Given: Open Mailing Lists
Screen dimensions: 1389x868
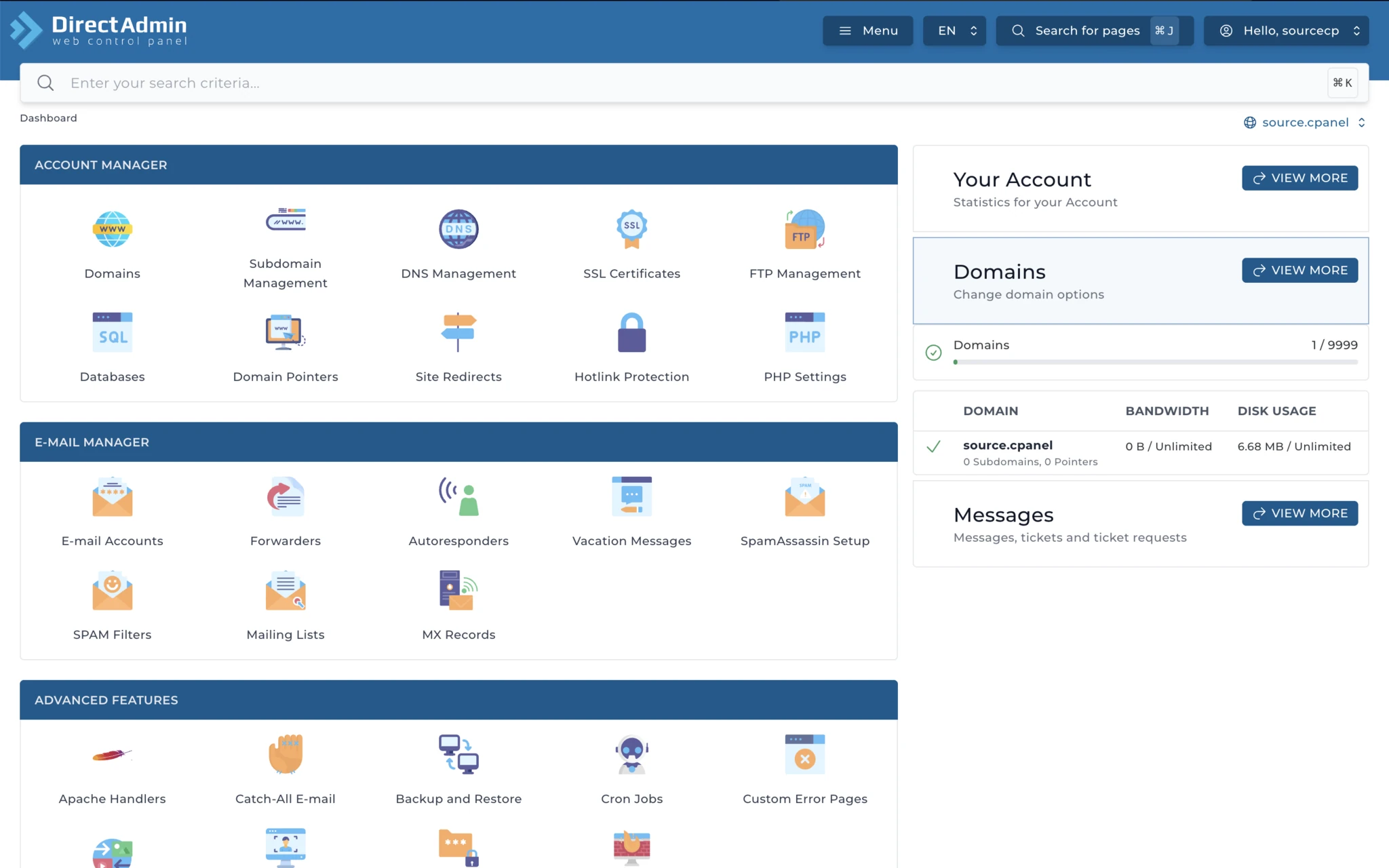Looking at the screenshot, I should click(x=285, y=590).
